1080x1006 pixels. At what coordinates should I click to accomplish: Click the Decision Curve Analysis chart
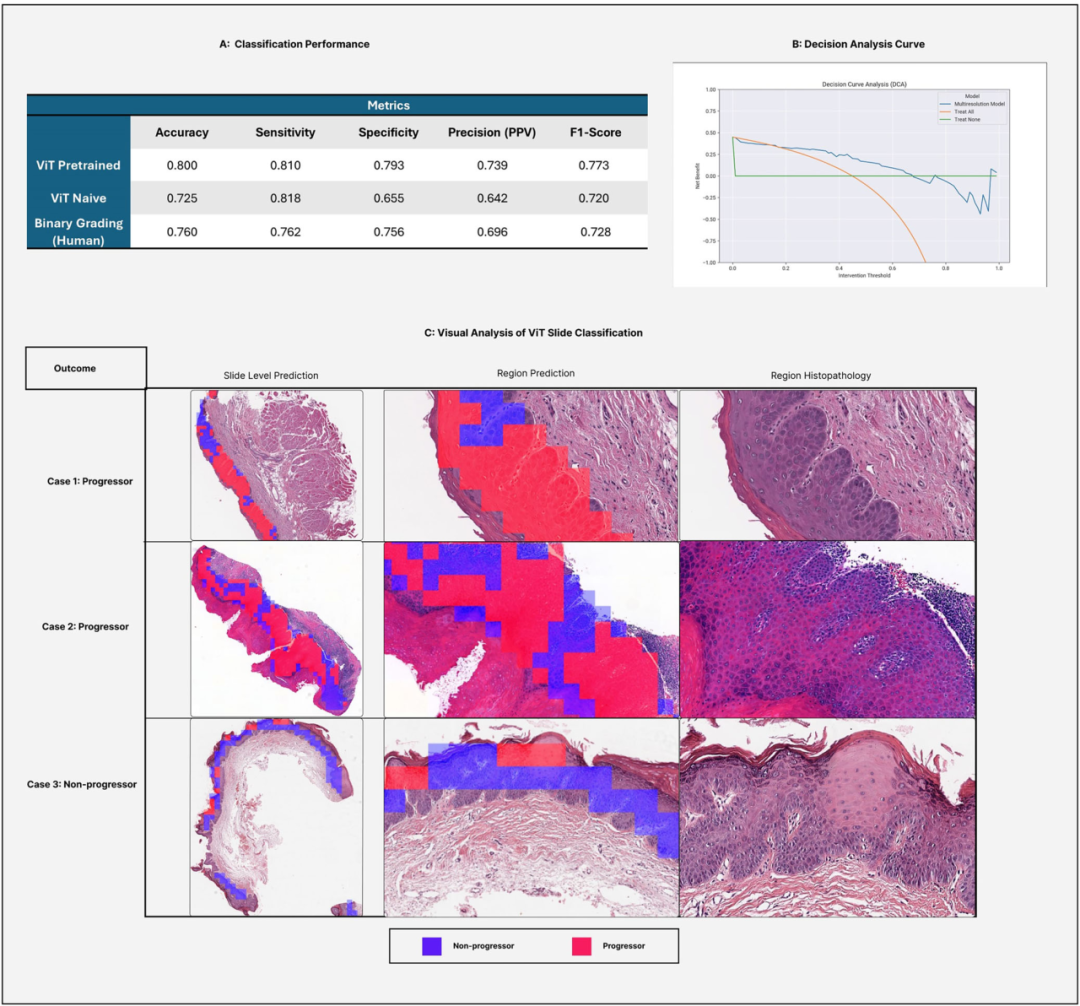859,175
